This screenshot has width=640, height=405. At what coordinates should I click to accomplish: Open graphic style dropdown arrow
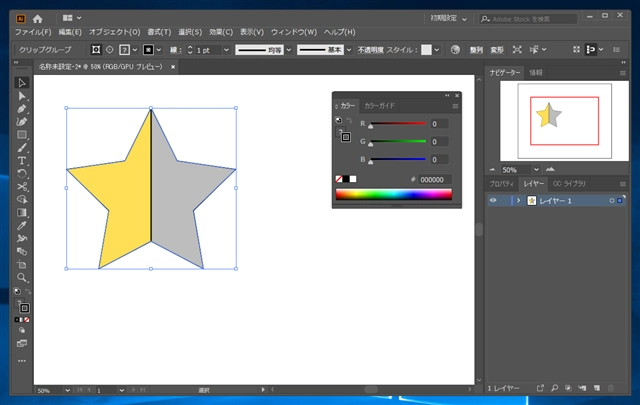tap(437, 50)
